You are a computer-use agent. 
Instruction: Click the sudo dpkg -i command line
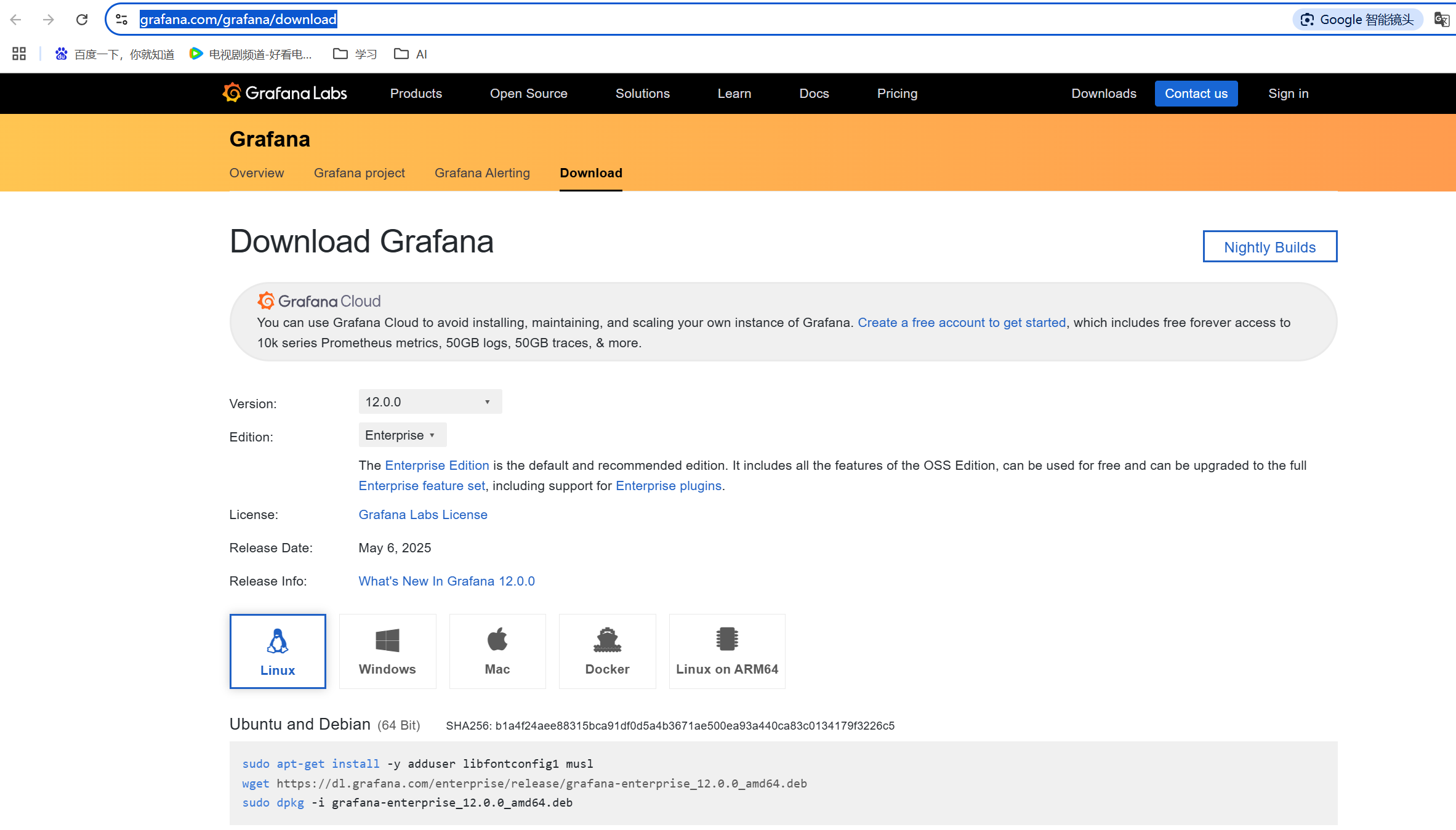click(408, 803)
